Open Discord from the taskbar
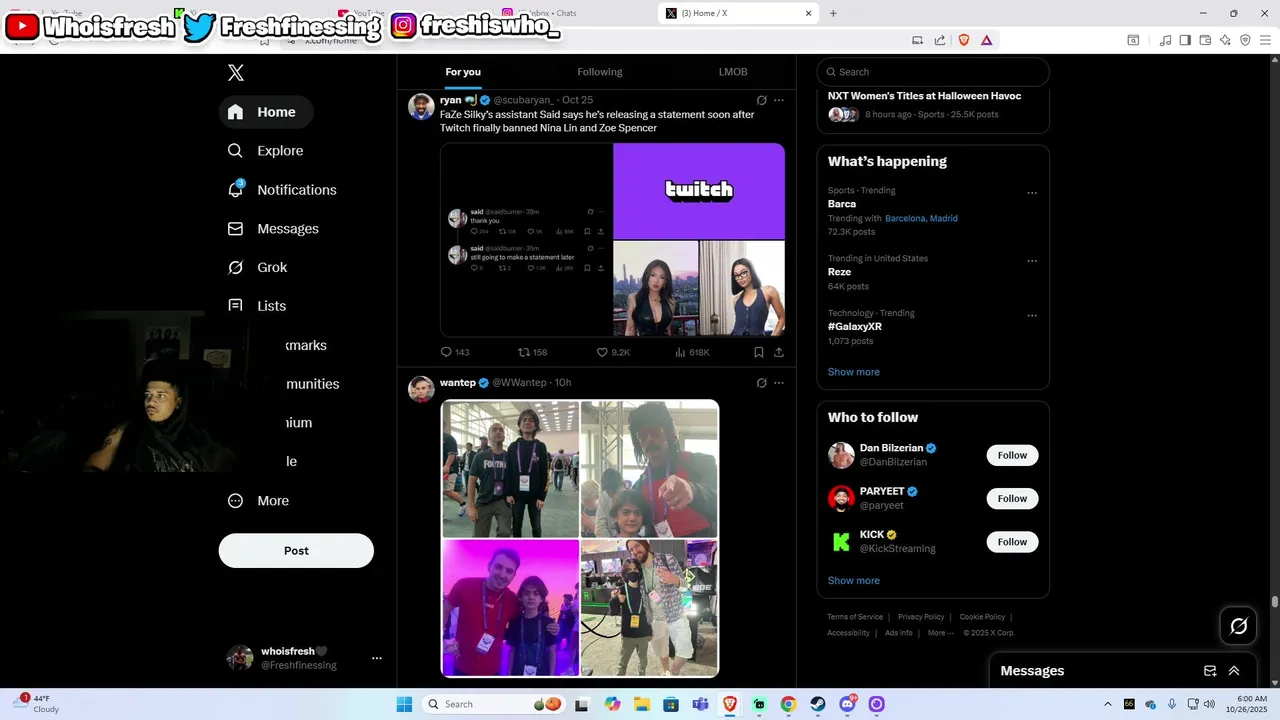Screen dimensions: 1280x720 click(847, 704)
